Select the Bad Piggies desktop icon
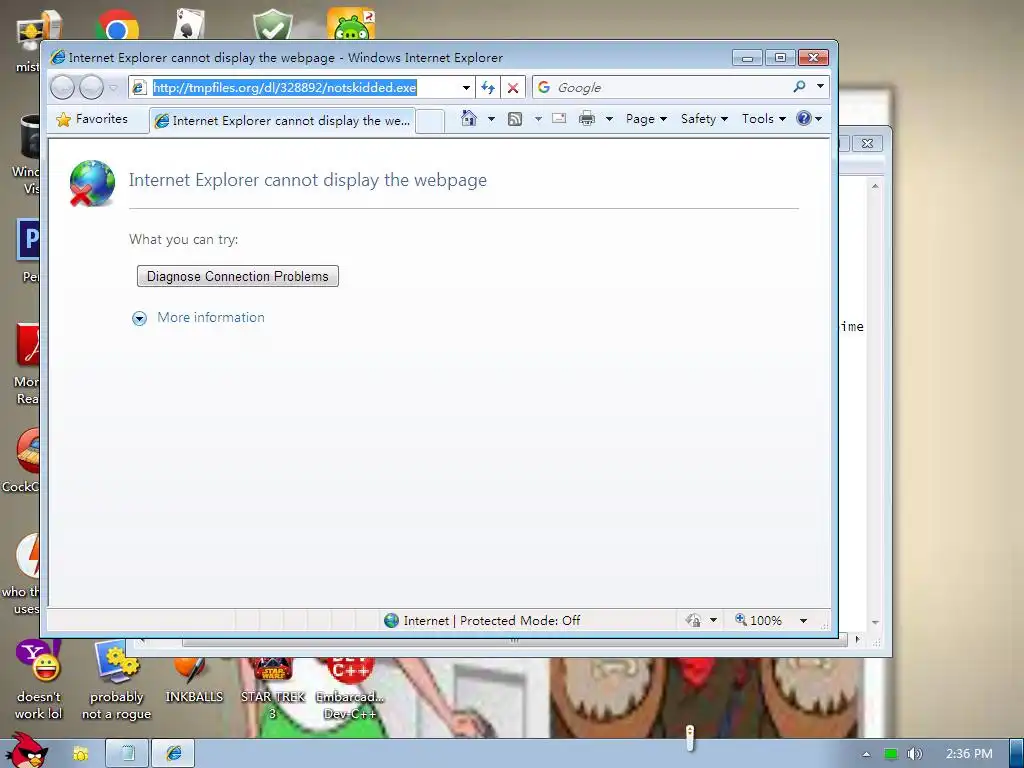The image size is (1024, 768). tap(351, 24)
